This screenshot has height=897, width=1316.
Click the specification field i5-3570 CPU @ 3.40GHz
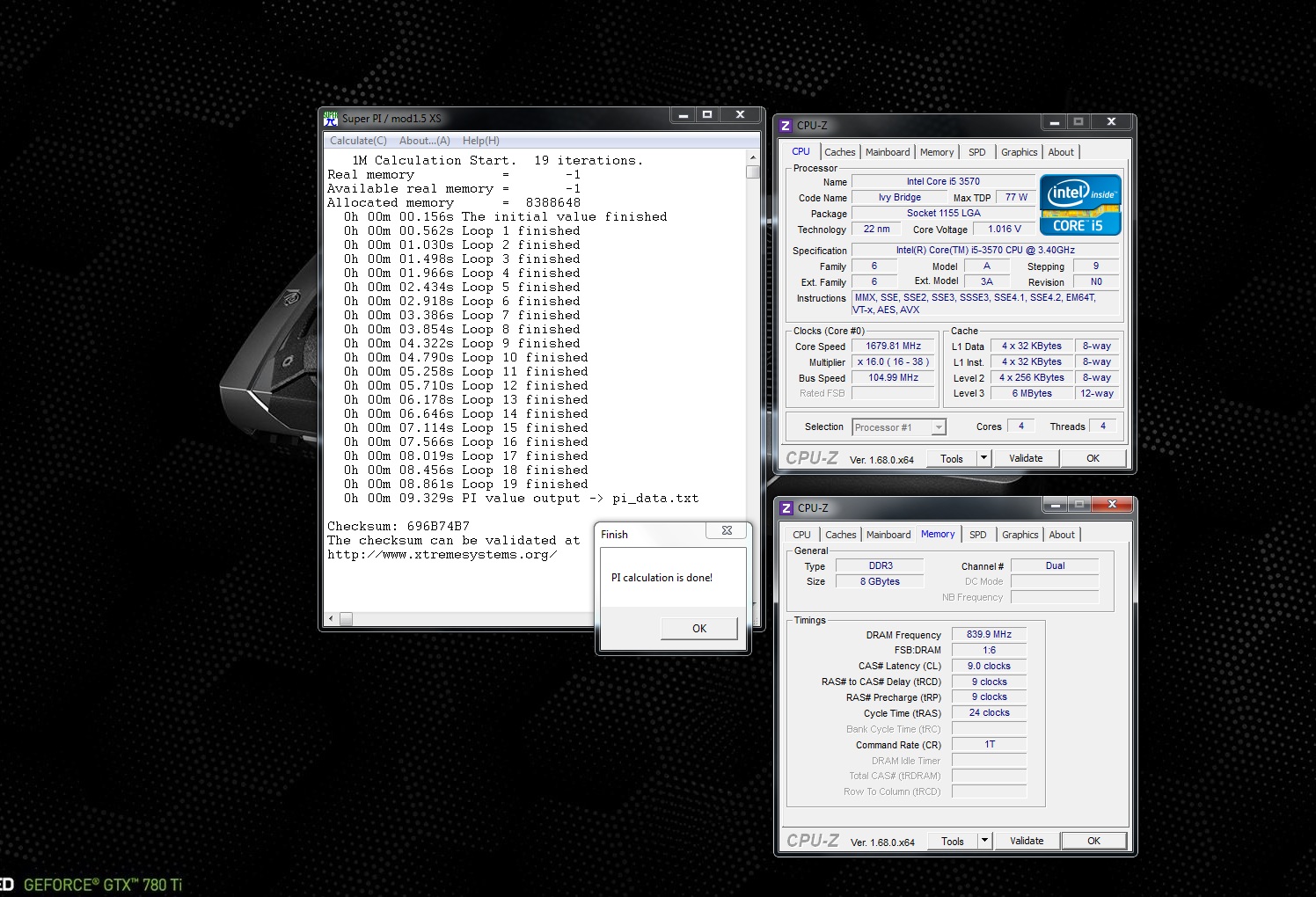coord(985,251)
